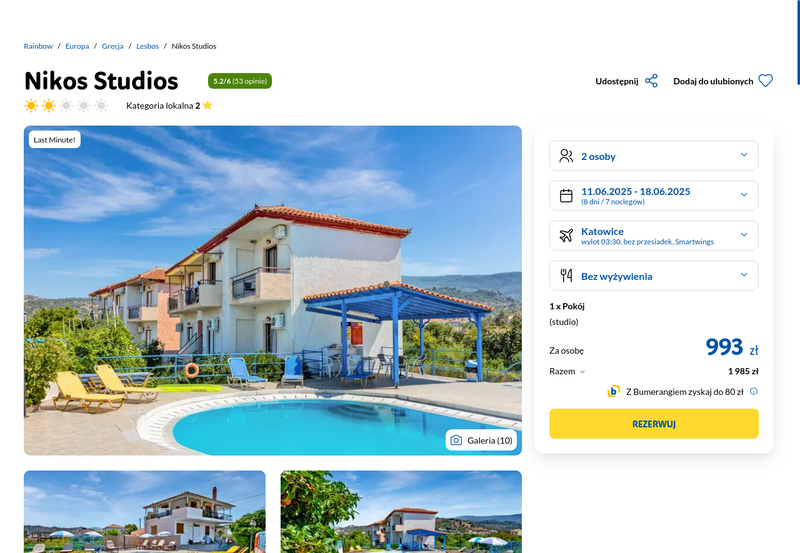The image size is (800, 553).
Task: Click the persons icon beside 2 osoby
Action: (x=566, y=156)
